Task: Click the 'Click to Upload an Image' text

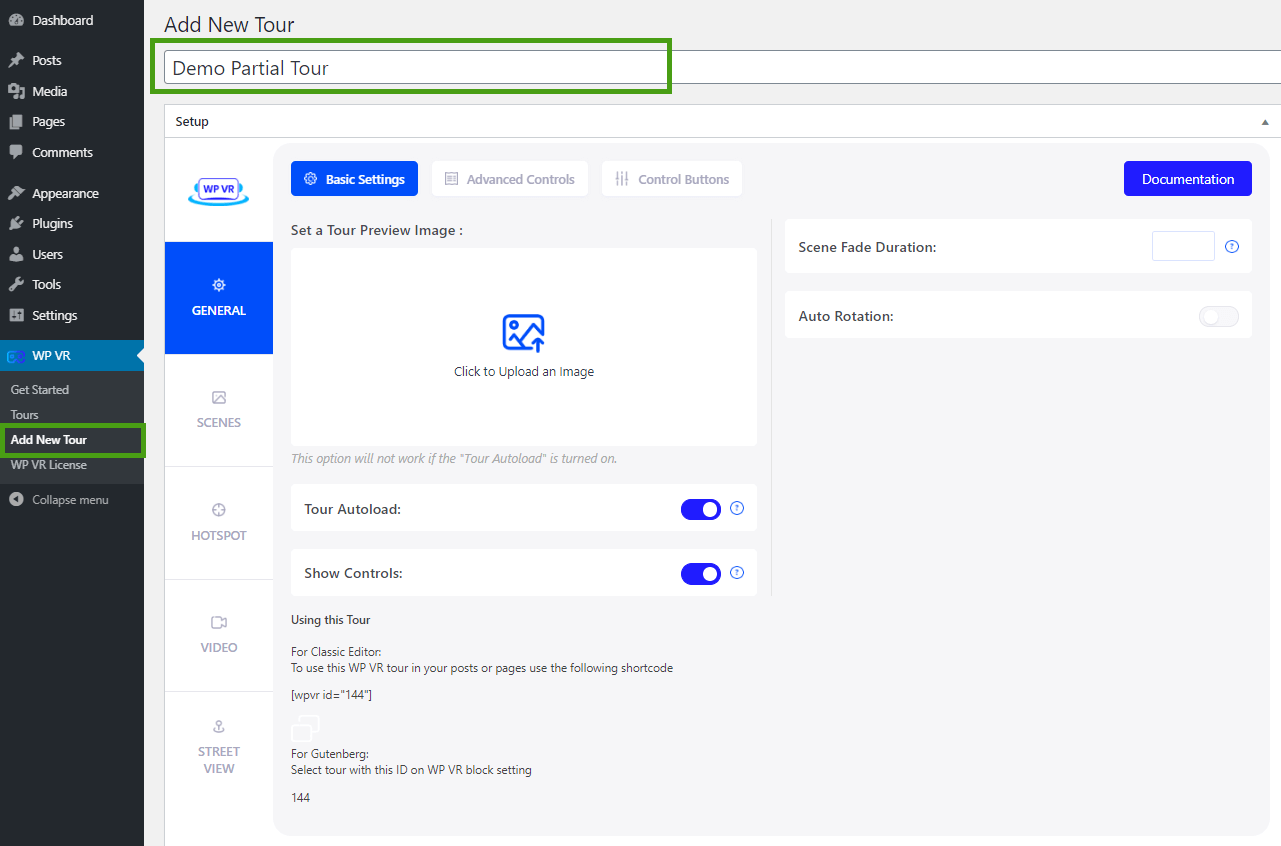Action: pyautogui.click(x=524, y=371)
